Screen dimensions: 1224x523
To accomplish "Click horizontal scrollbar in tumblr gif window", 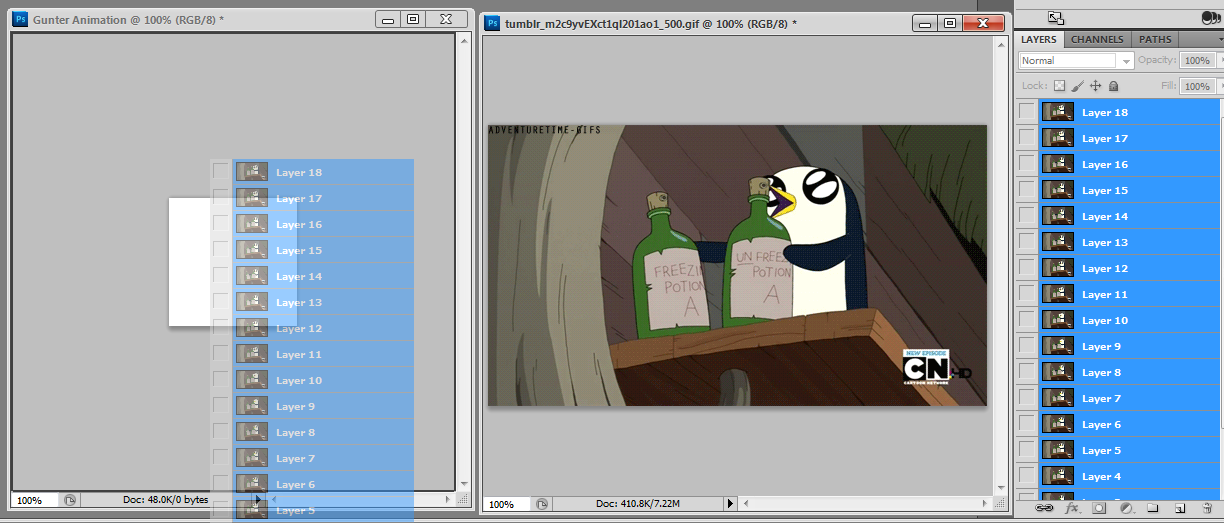I will coord(866,504).
